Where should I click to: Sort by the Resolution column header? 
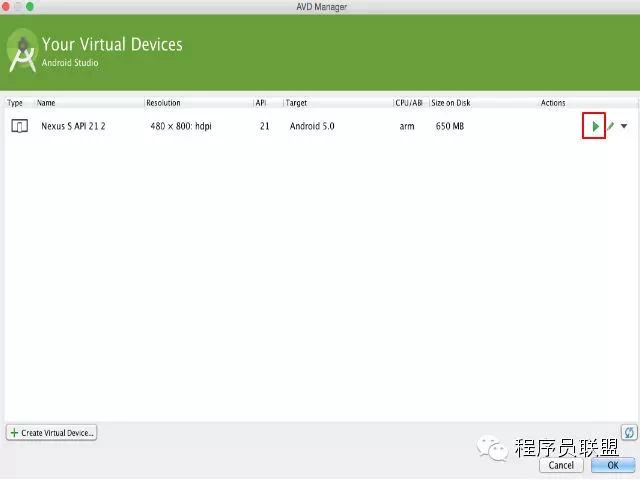(163, 103)
